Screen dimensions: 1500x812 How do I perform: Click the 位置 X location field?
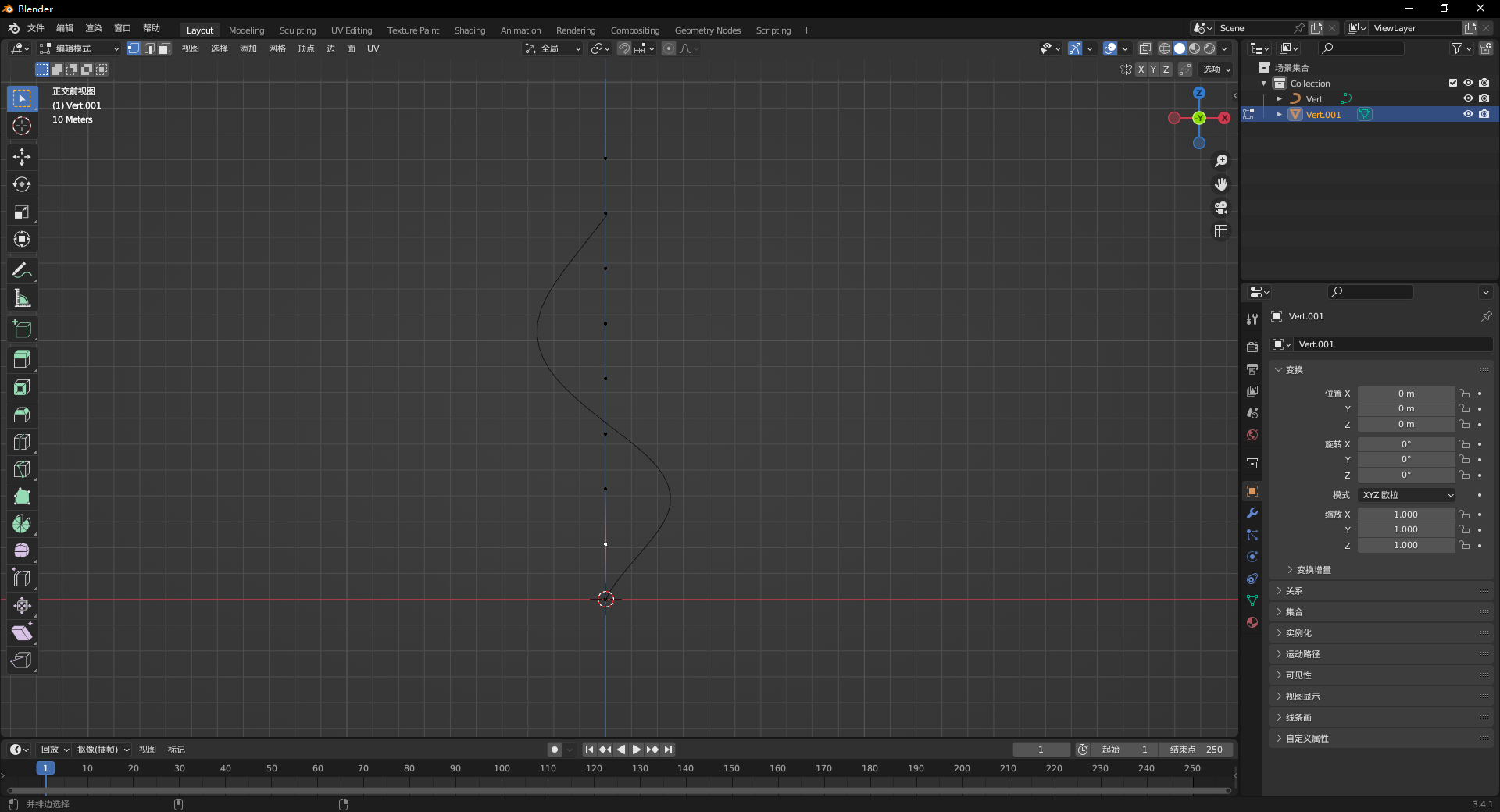click(x=1405, y=394)
